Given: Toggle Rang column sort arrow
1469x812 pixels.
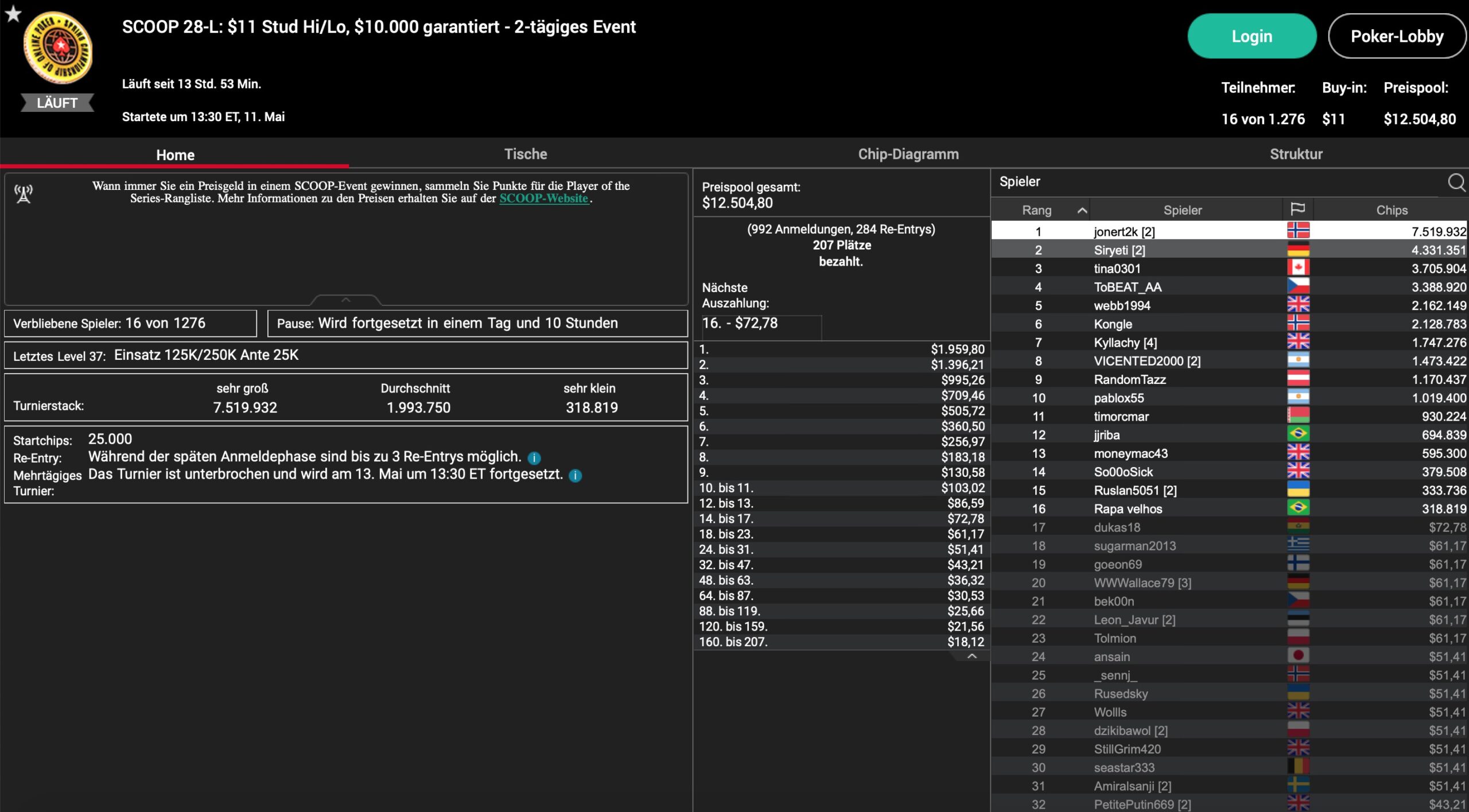Looking at the screenshot, I should [x=1082, y=210].
